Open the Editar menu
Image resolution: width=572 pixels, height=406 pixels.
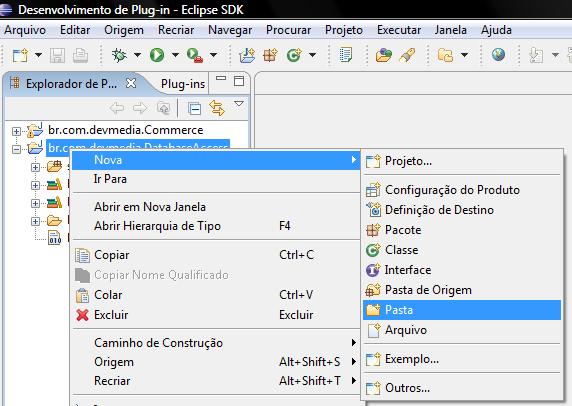pos(75,30)
